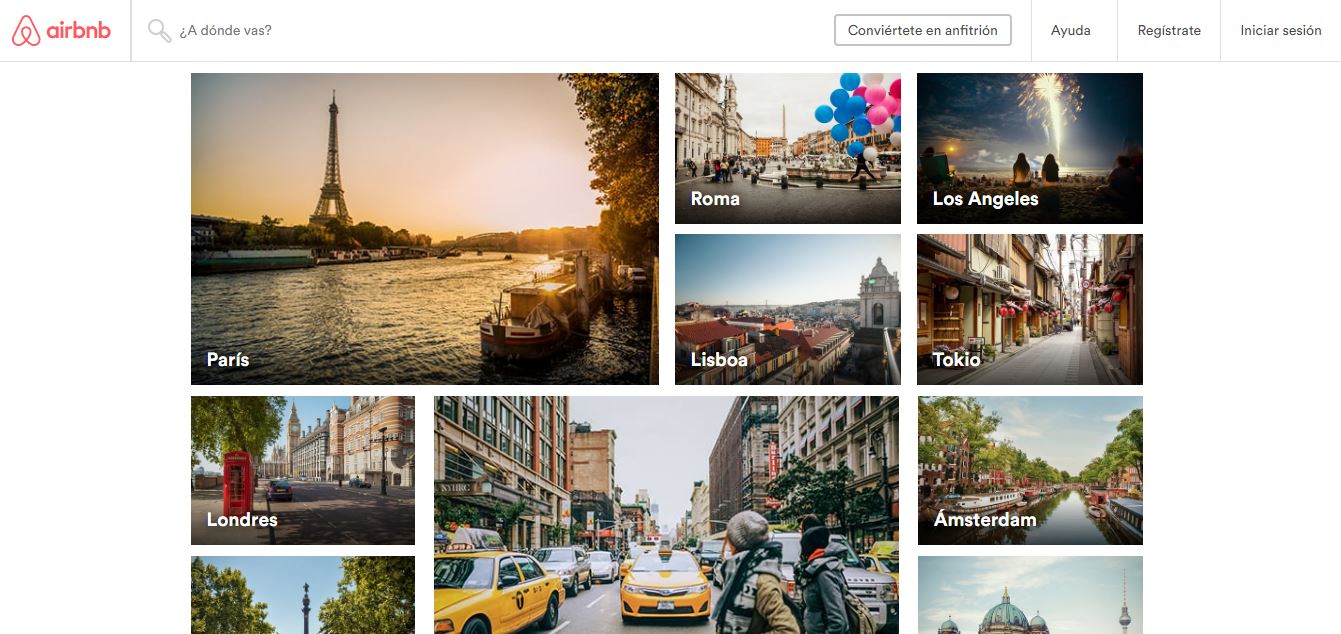Click the Airbnb logo in header

pyautogui.click(x=62, y=31)
